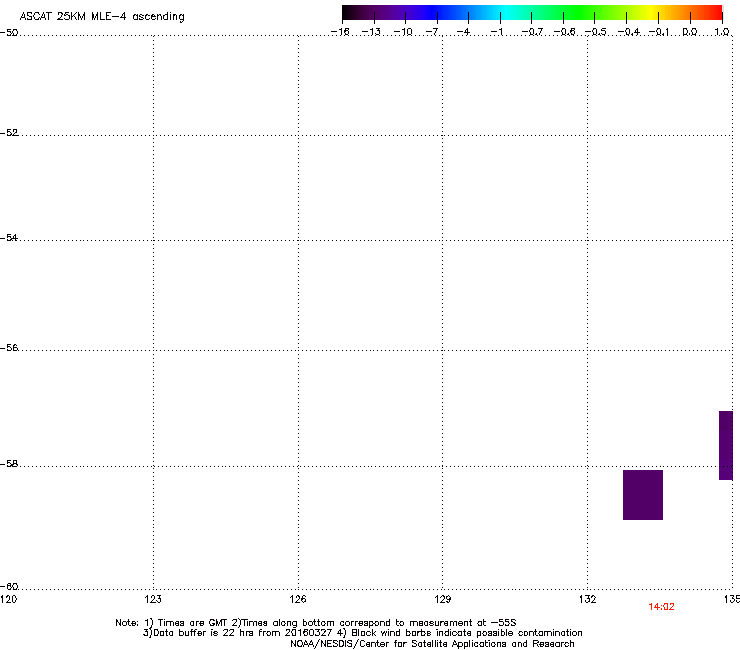Click the -10 color scale label
This screenshot has width=740, height=650.
(x=403, y=32)
